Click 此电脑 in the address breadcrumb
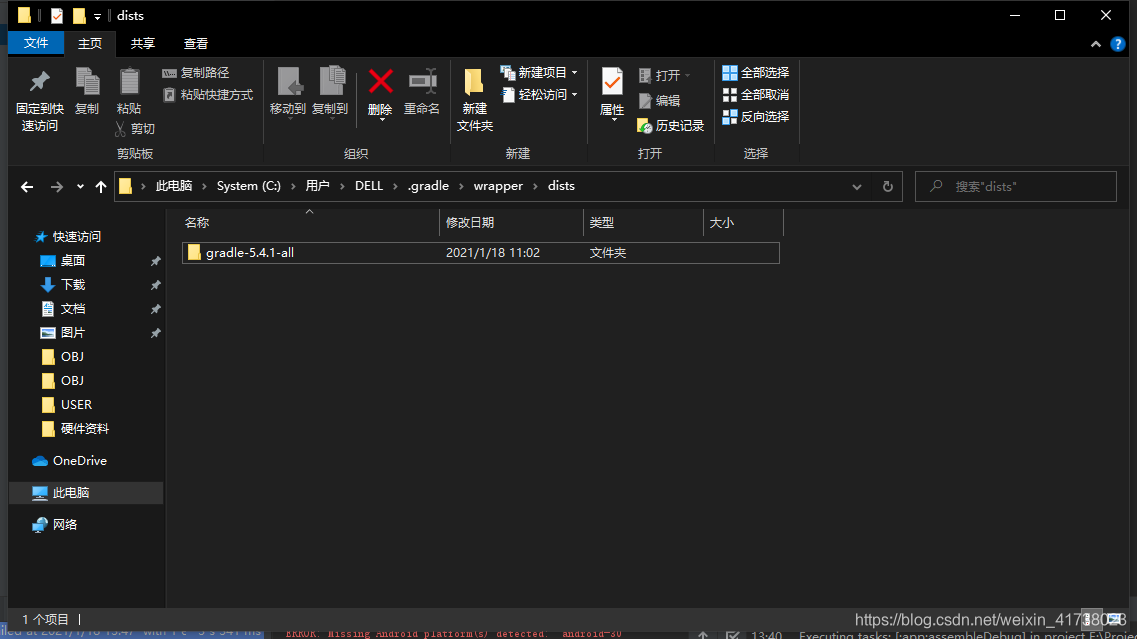Image resolution: width=1137 pixels, height=639 pixels. pyautogui.click(x=174, y=186)
